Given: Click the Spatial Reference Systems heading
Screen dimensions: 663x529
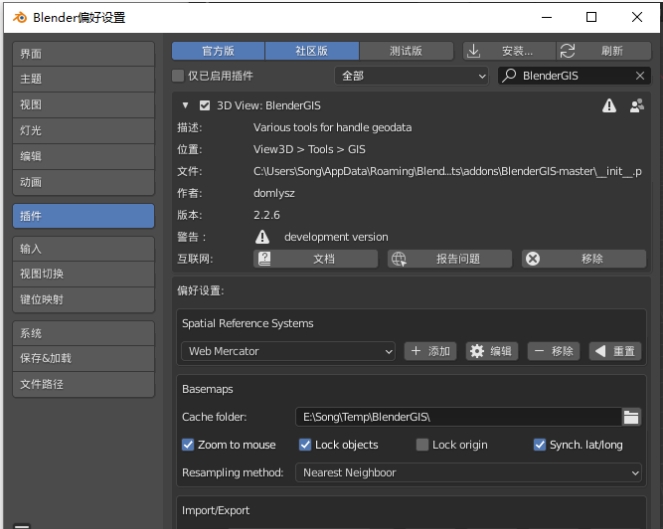Looking at the screenshot, I should [248, 323].
